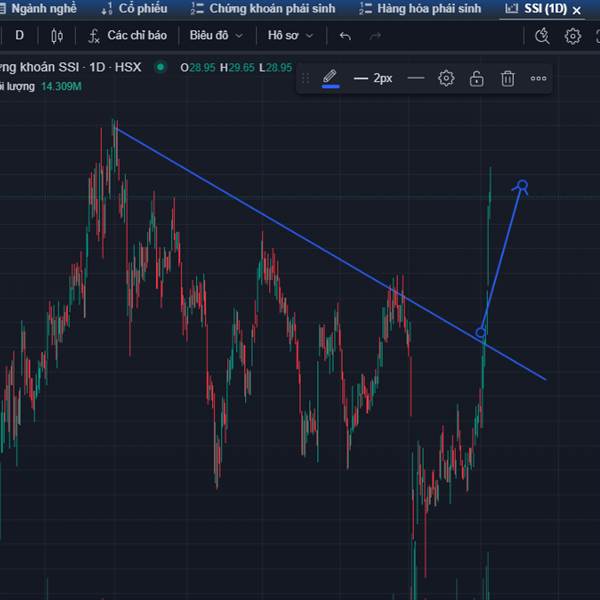Expand the Hồ sơ dropdown

click(290, 36)
